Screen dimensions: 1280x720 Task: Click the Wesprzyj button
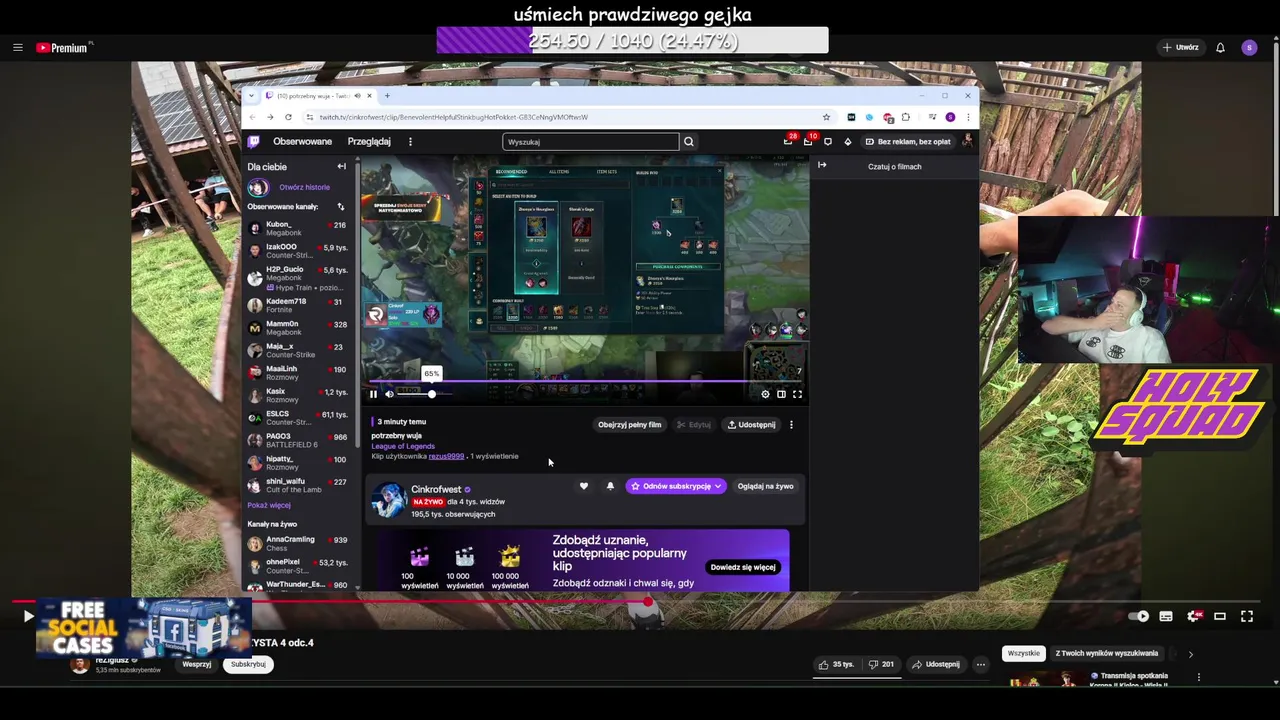(197, 664)
